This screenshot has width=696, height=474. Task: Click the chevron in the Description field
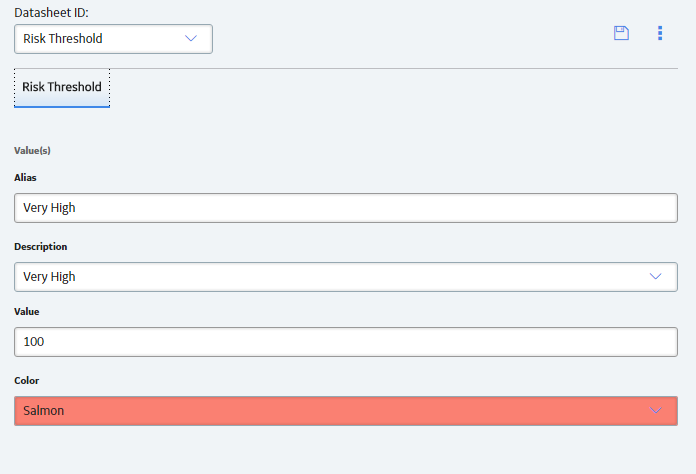[655, 276]
